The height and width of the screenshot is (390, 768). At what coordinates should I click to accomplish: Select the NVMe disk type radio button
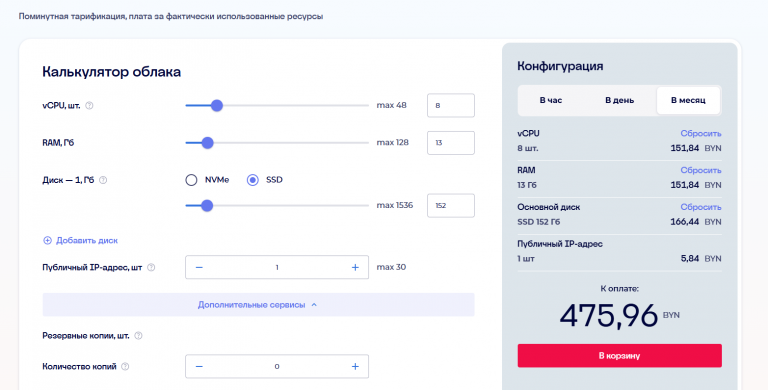(191, 180)
